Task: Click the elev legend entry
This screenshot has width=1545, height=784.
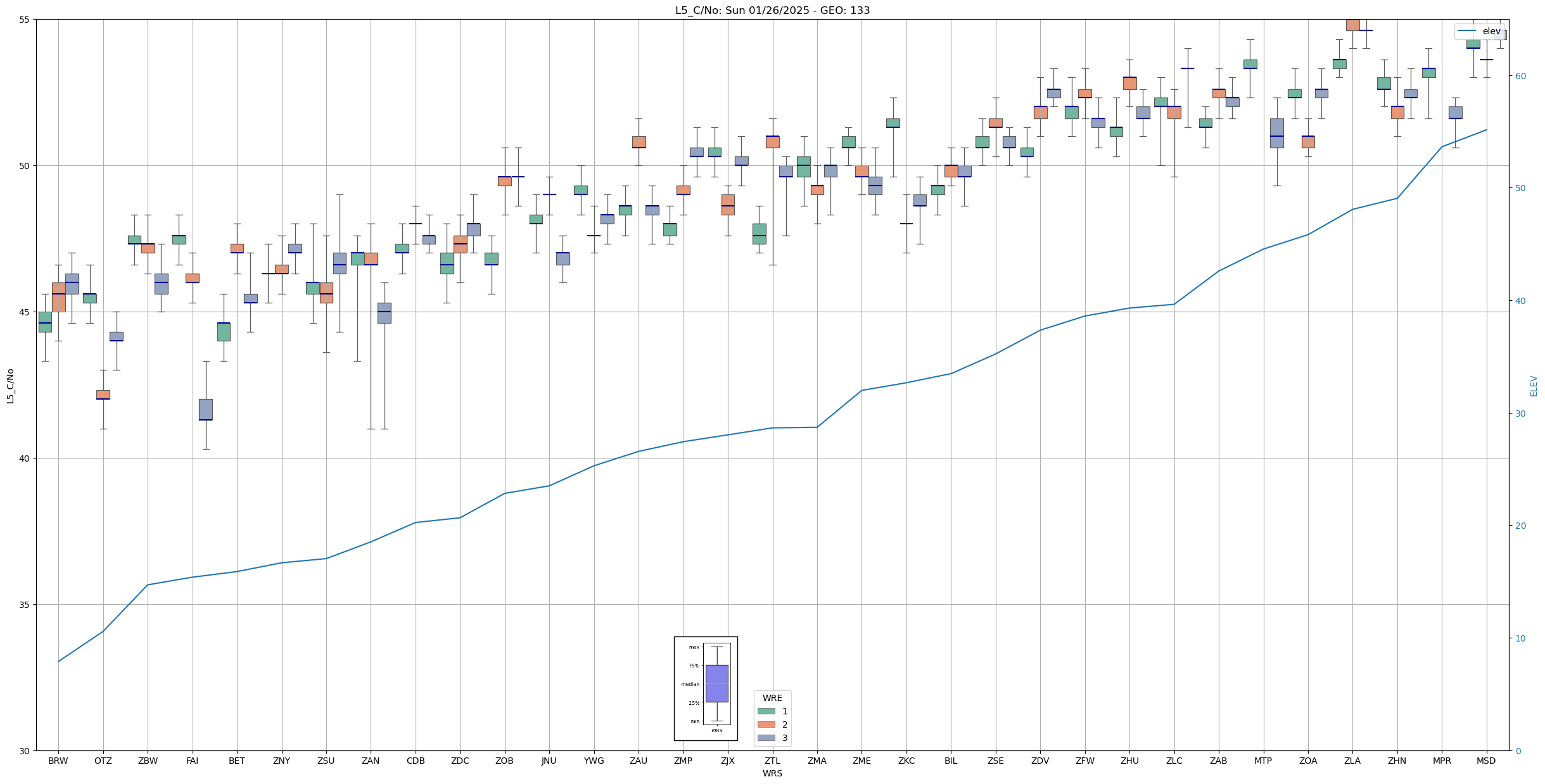Action: point(1491,31)
